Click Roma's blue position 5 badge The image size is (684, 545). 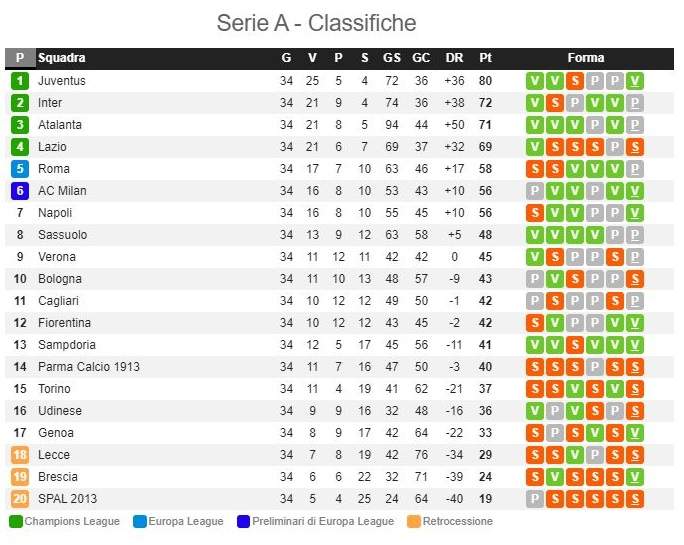click(20, 169)
